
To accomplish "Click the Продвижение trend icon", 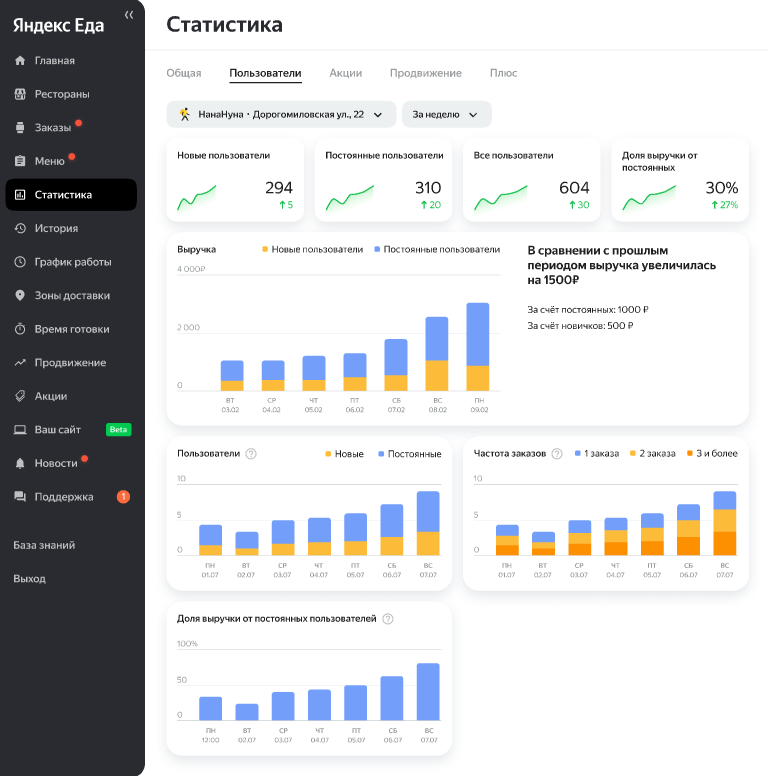I will (x=20, y=362).
